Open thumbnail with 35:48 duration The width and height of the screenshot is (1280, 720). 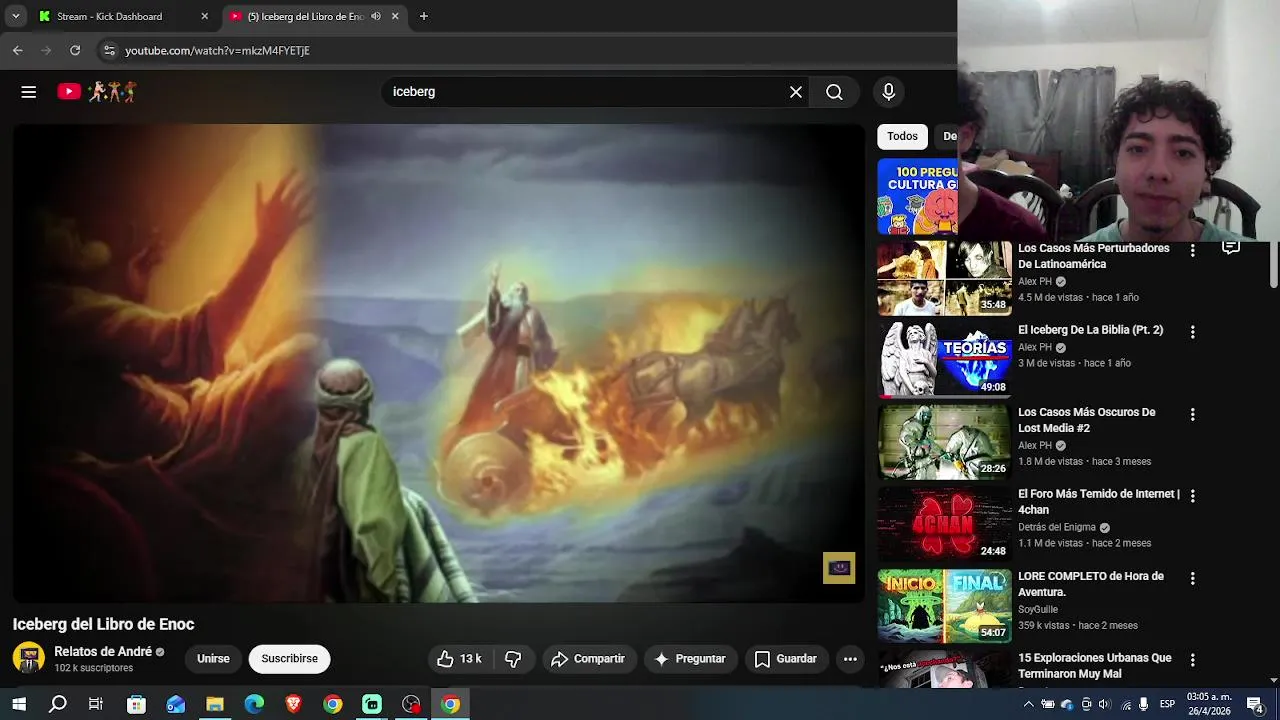coord(945,278)
